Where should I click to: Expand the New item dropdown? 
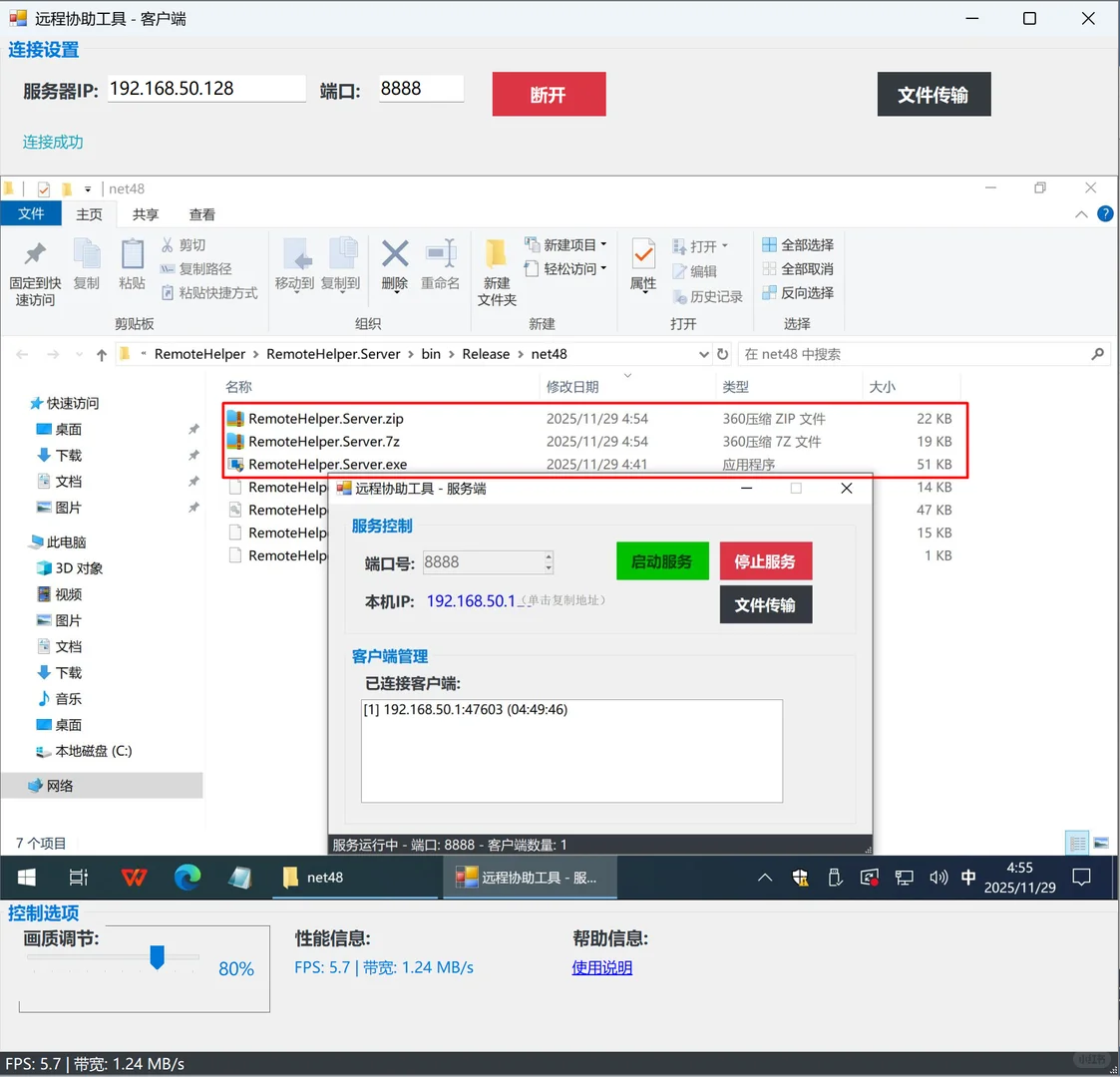pyautogui.click(x=603, y=244)
